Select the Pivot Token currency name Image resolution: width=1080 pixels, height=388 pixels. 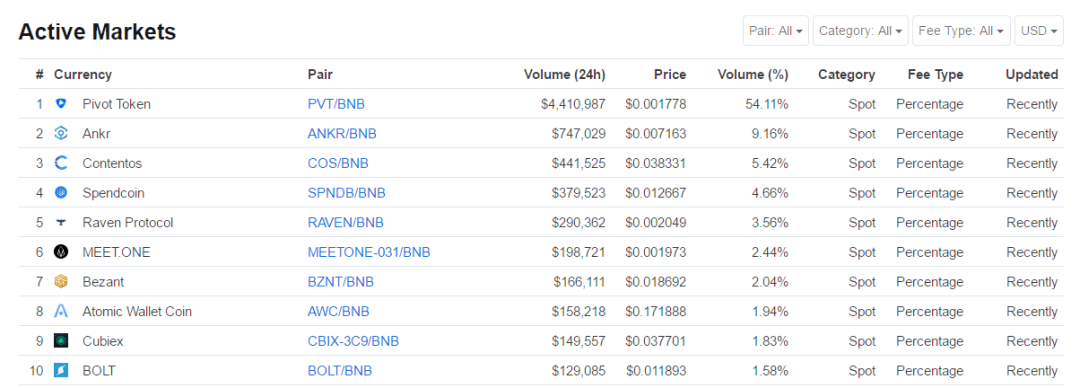point(116,104)
